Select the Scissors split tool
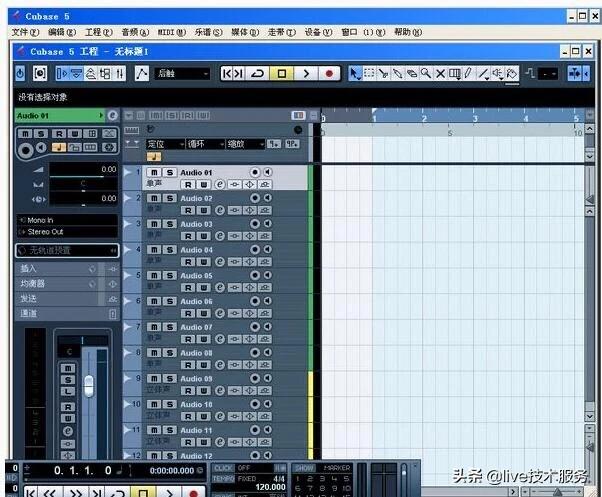Viewport: 602px width, 497px height. click(383, 73)
